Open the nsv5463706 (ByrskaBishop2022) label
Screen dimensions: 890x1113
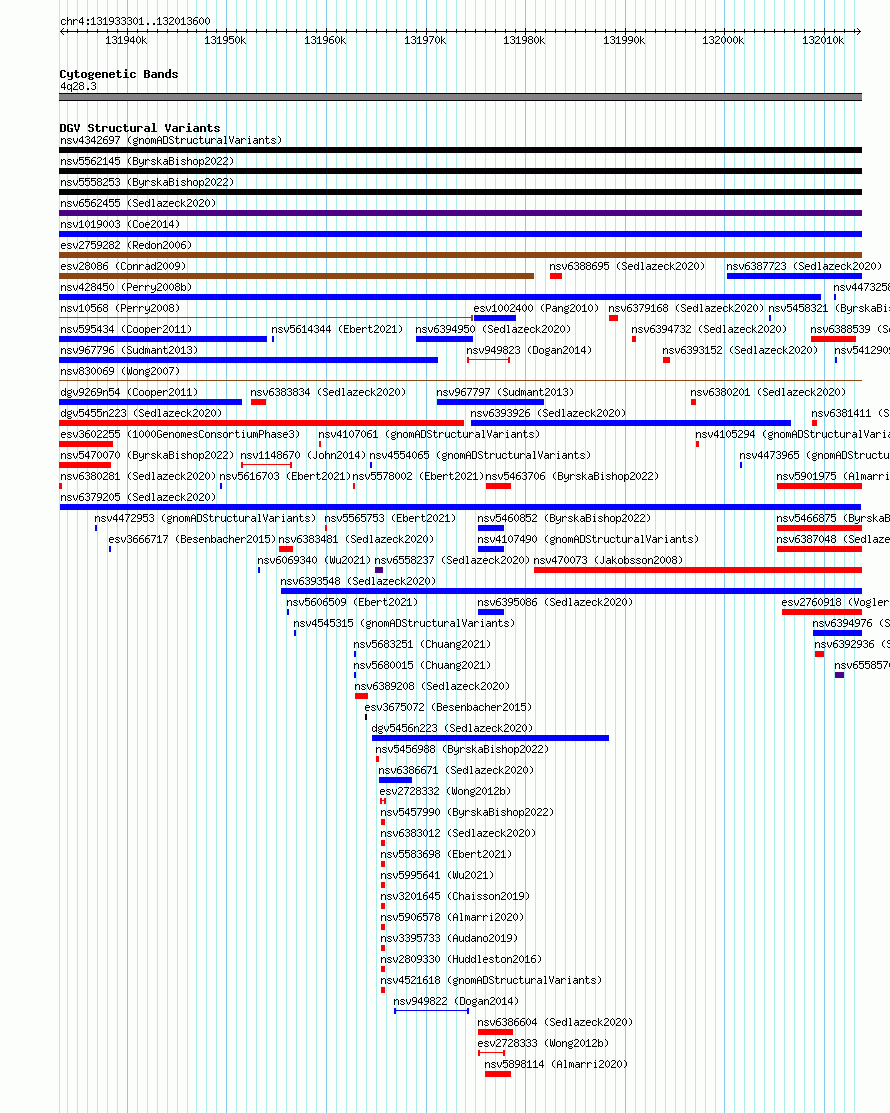pyautogui.click(x=572, y=476)
